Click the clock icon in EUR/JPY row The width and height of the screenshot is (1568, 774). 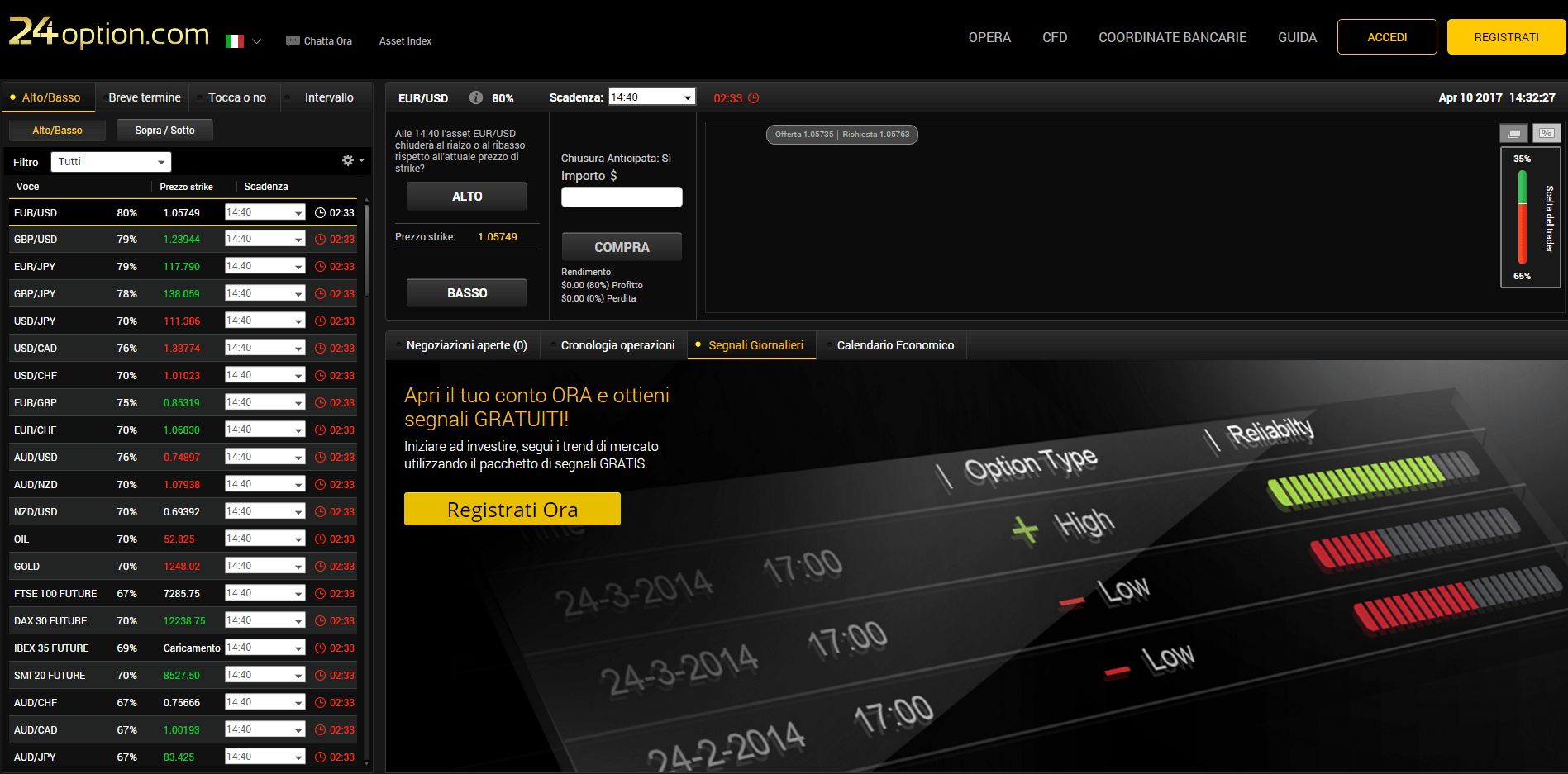click(321, 267)
